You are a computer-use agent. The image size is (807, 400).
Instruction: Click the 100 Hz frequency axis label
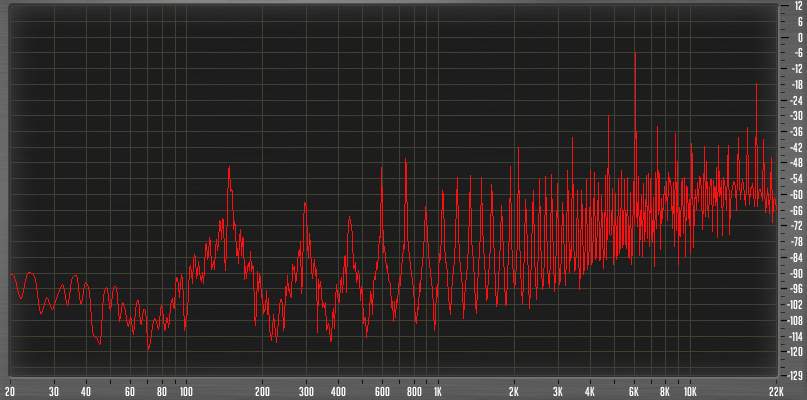(186, 391)
